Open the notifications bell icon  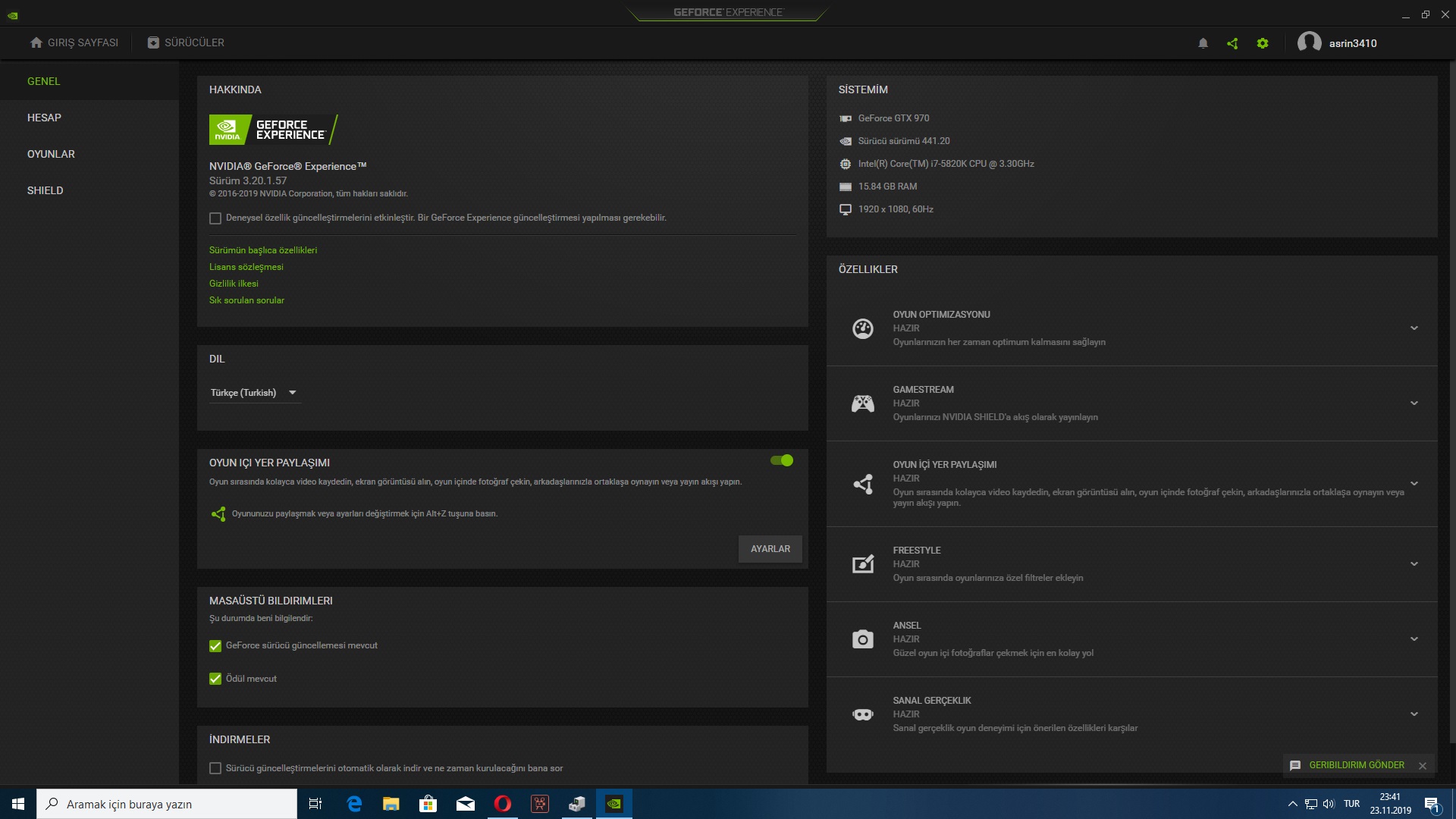pos(1203,43)
